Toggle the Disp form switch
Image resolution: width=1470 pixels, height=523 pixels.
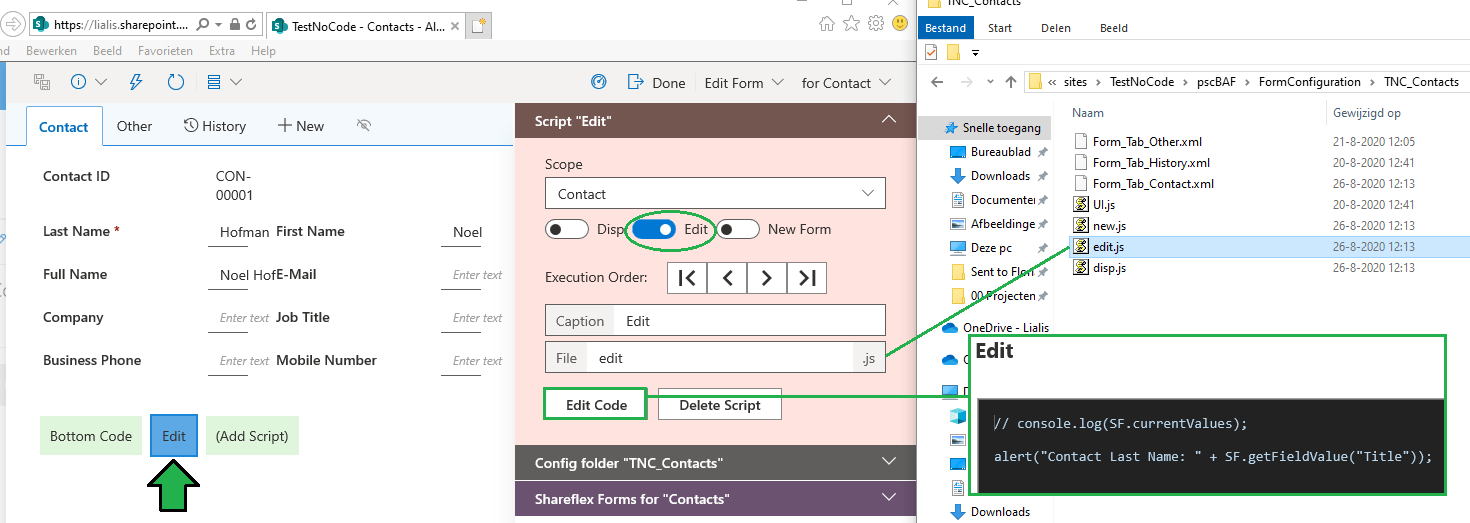coord(566,229)
